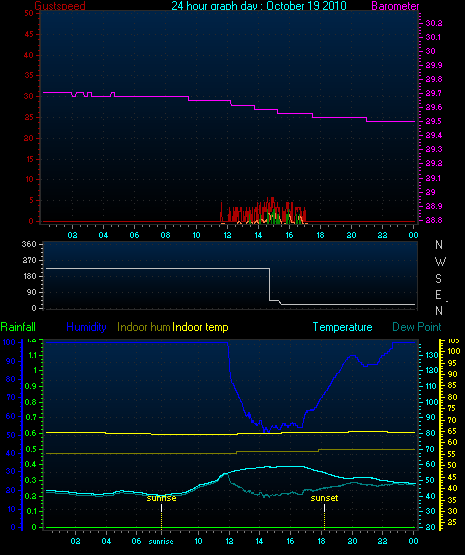Click the 180 wind direction axis value

[29, 276]
